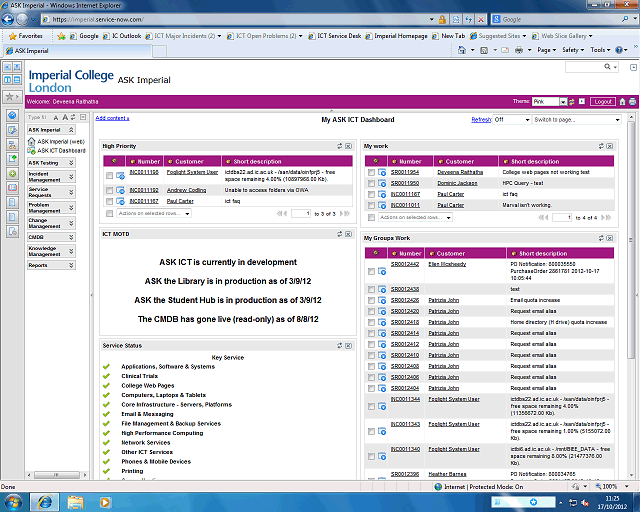Refresh the My work widget

click(600, 146)
